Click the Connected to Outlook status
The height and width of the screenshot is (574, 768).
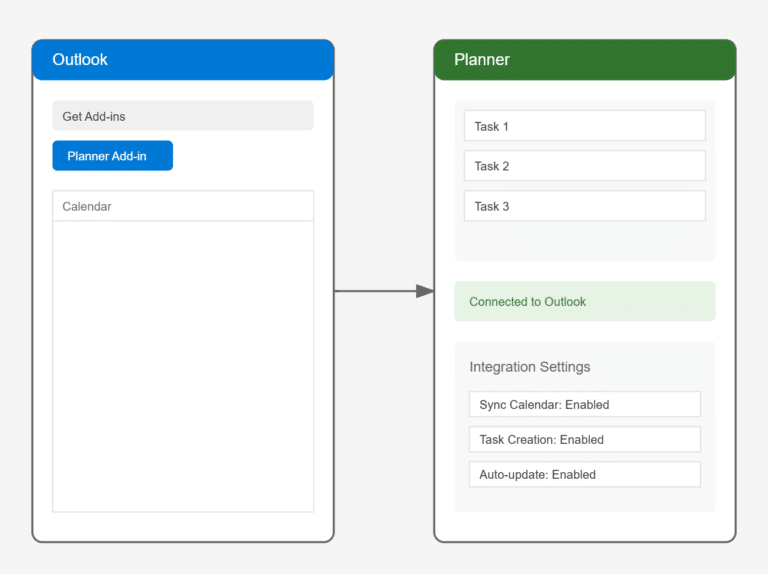tap(585, 301)
